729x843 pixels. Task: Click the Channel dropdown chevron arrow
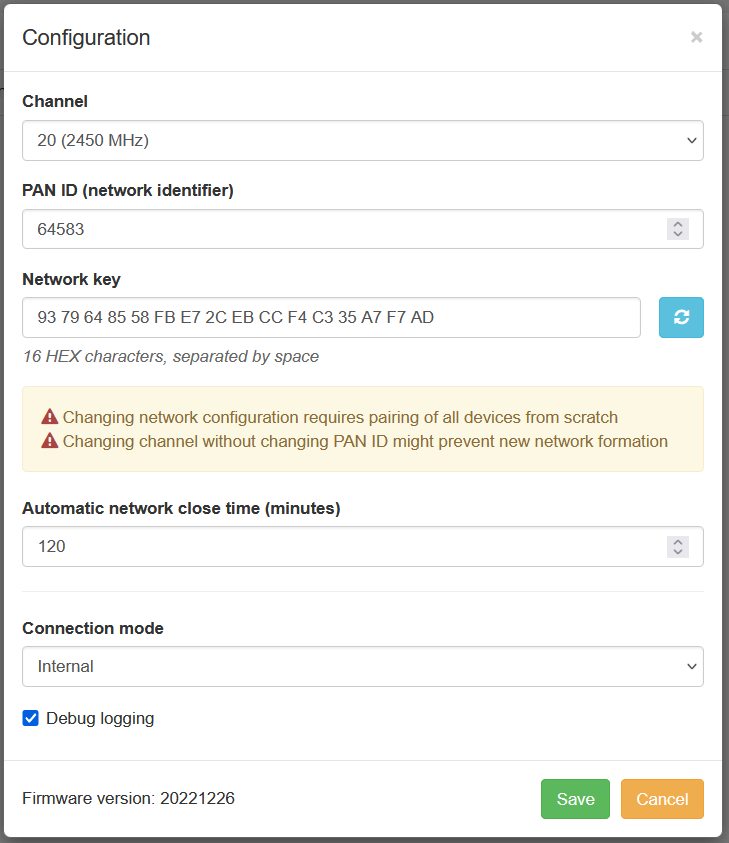point(691,141)
